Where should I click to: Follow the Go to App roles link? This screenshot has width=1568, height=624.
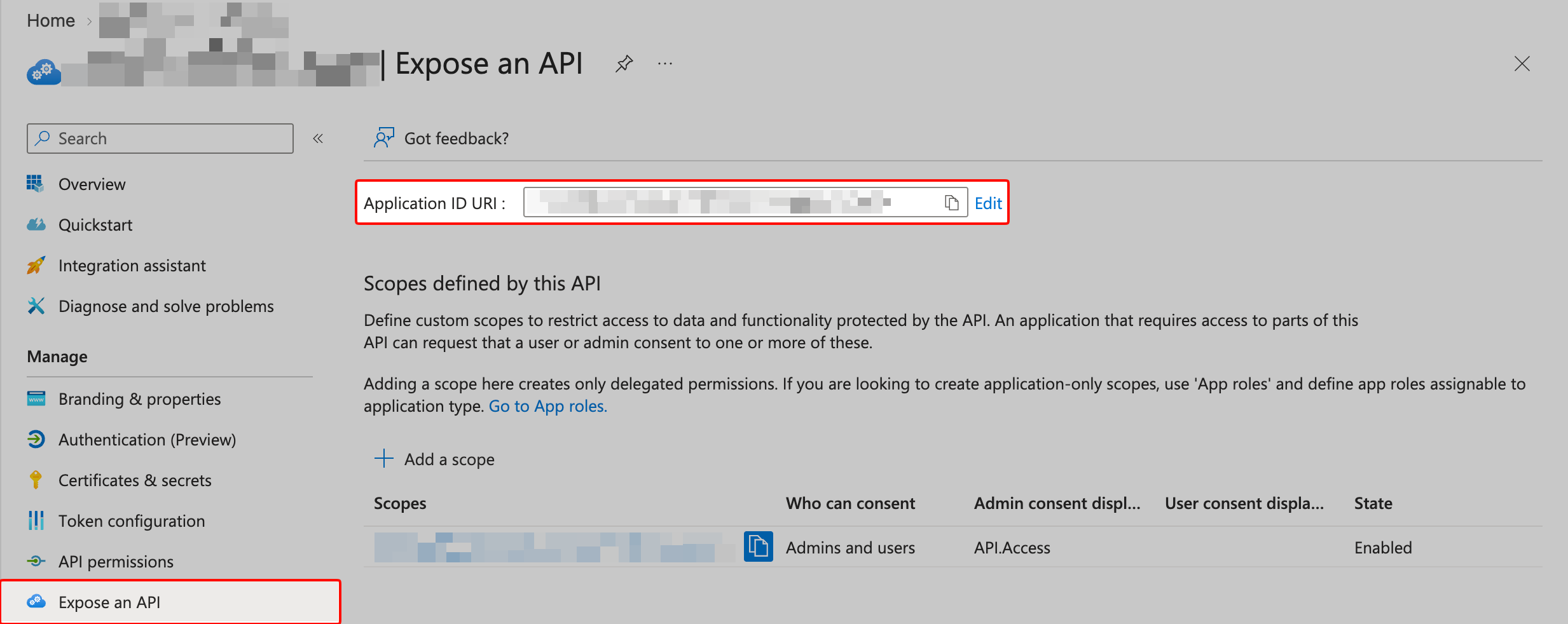(x=547, y=406)
